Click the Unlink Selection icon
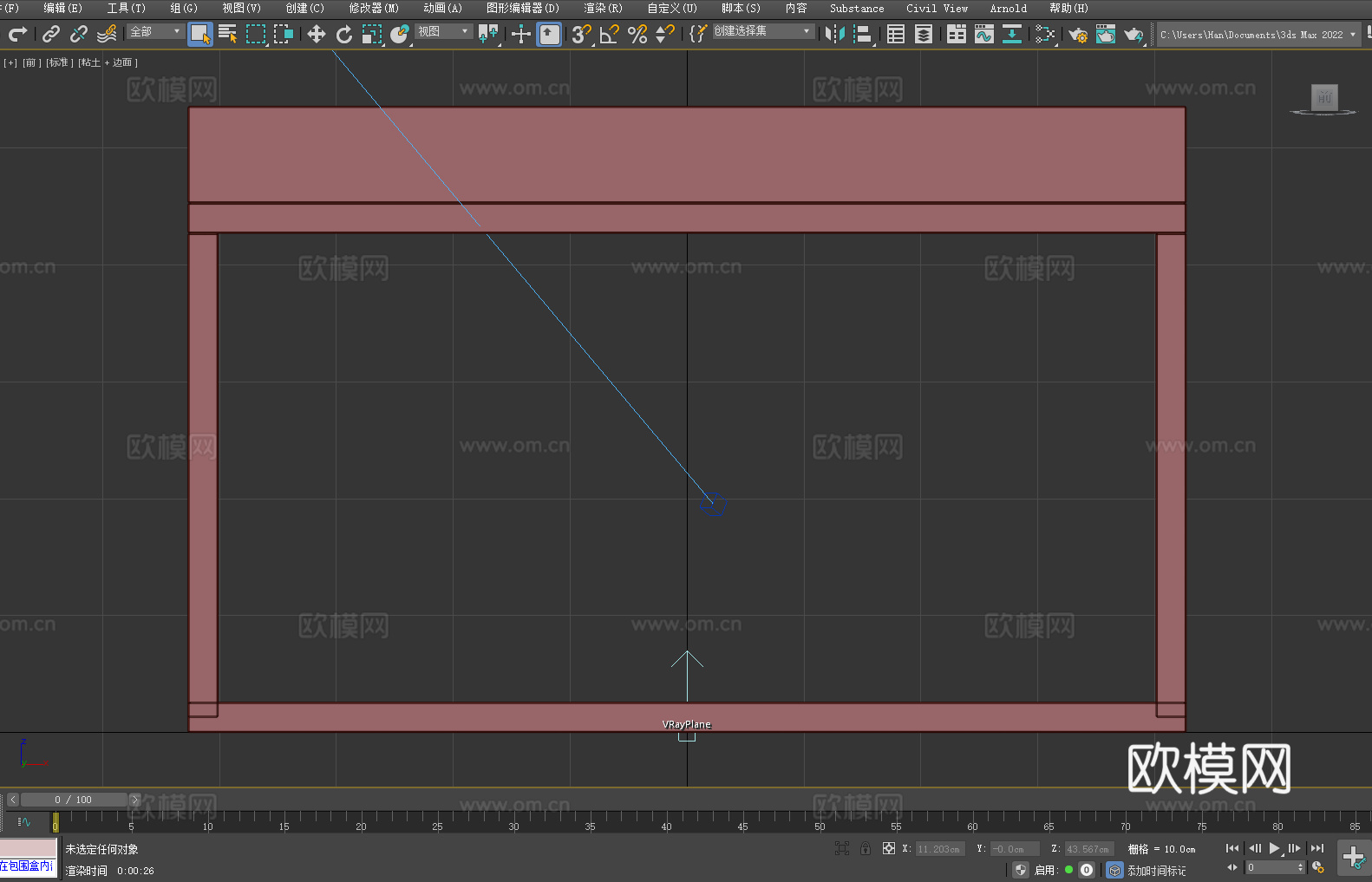Image resolution: width=1372 pixels, height=882 pixels. click(x=79, y=34)
